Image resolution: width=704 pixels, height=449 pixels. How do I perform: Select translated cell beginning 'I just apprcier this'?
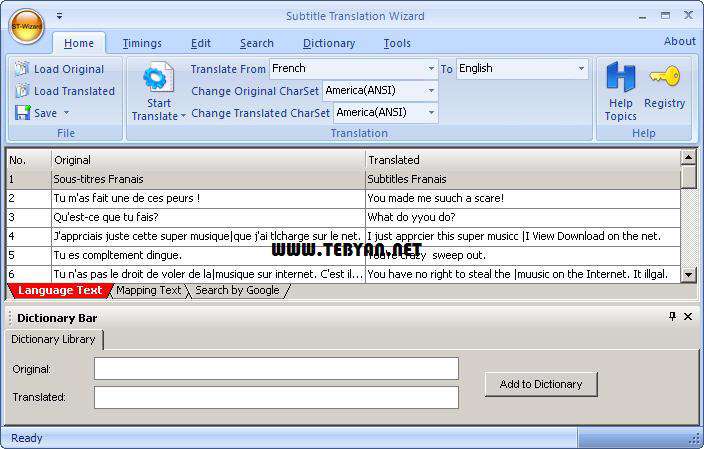(x=523, y=237)
